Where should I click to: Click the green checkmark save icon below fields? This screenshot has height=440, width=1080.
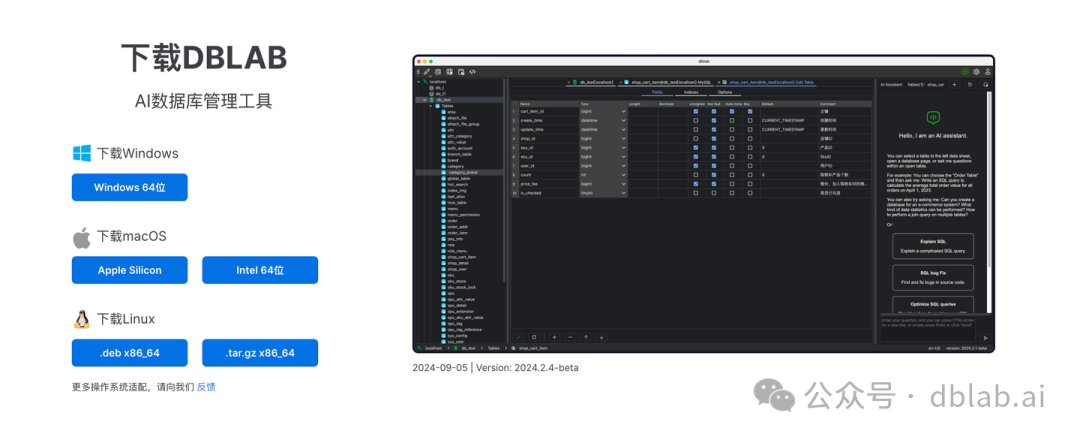coord(519,337)
